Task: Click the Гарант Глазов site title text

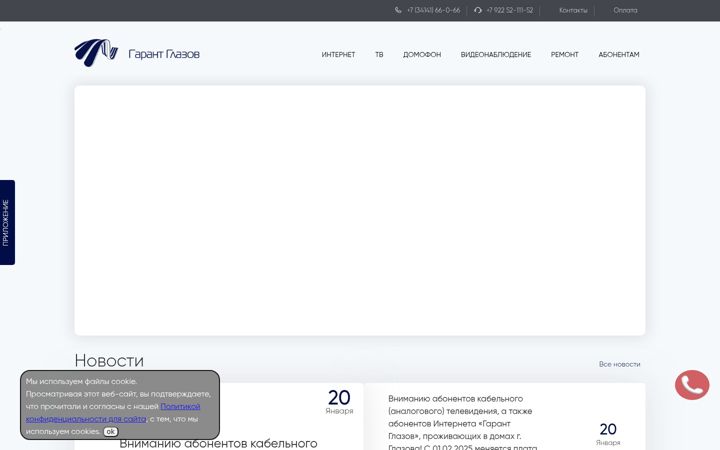Action: coord(164,54)
